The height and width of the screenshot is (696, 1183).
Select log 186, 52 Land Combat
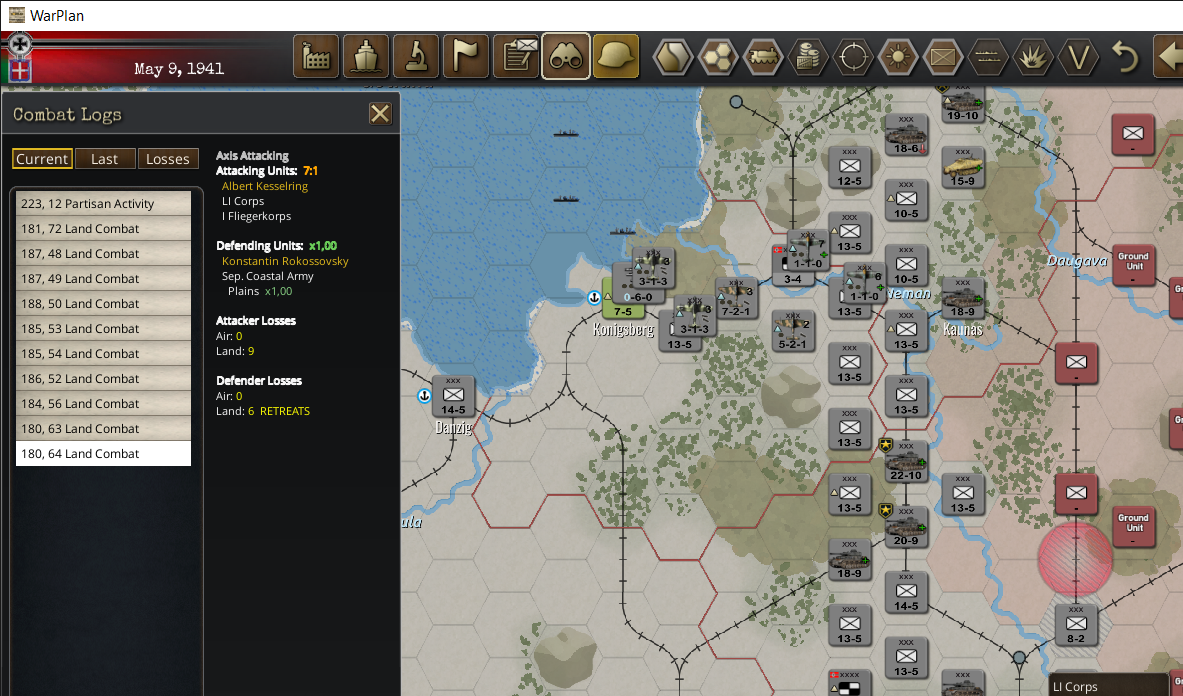pos(103,378)
